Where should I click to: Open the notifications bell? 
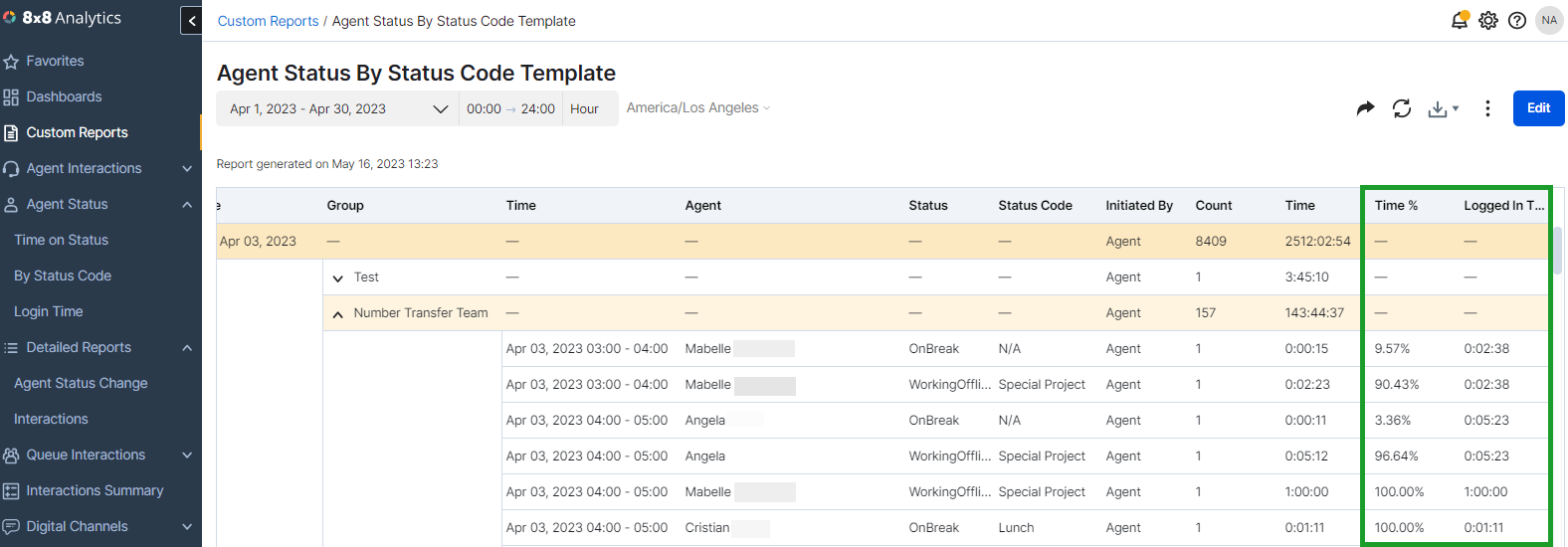pyautogui.click(x=1460, y=20)
